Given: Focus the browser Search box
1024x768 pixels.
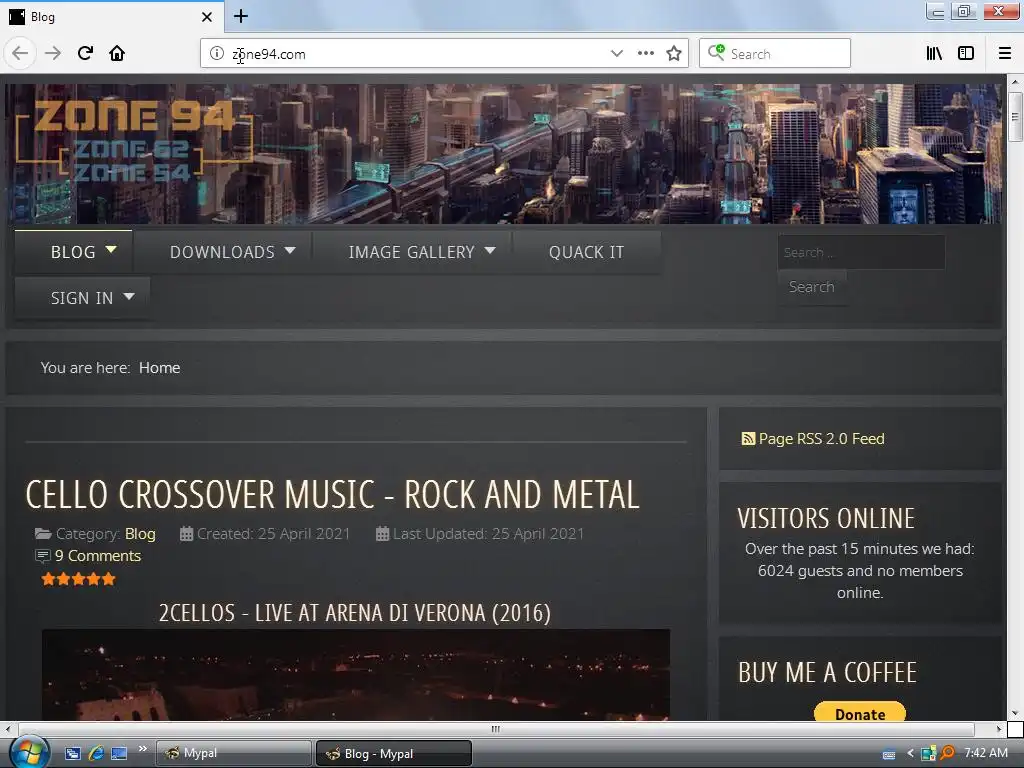Looking at the screenshot, I should tap(775, 54).
